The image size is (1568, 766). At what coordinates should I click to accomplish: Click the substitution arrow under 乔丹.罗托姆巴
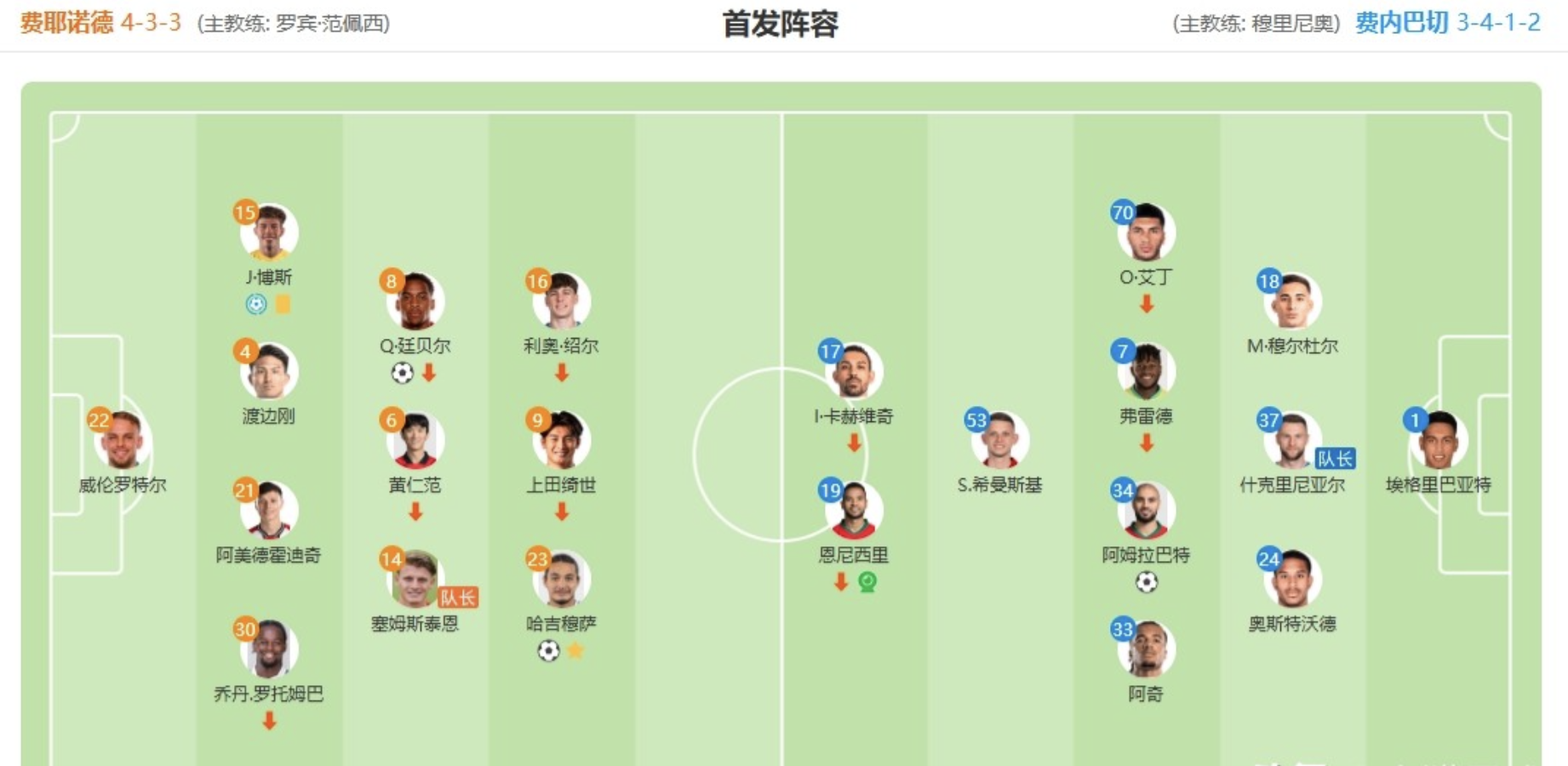269,721
